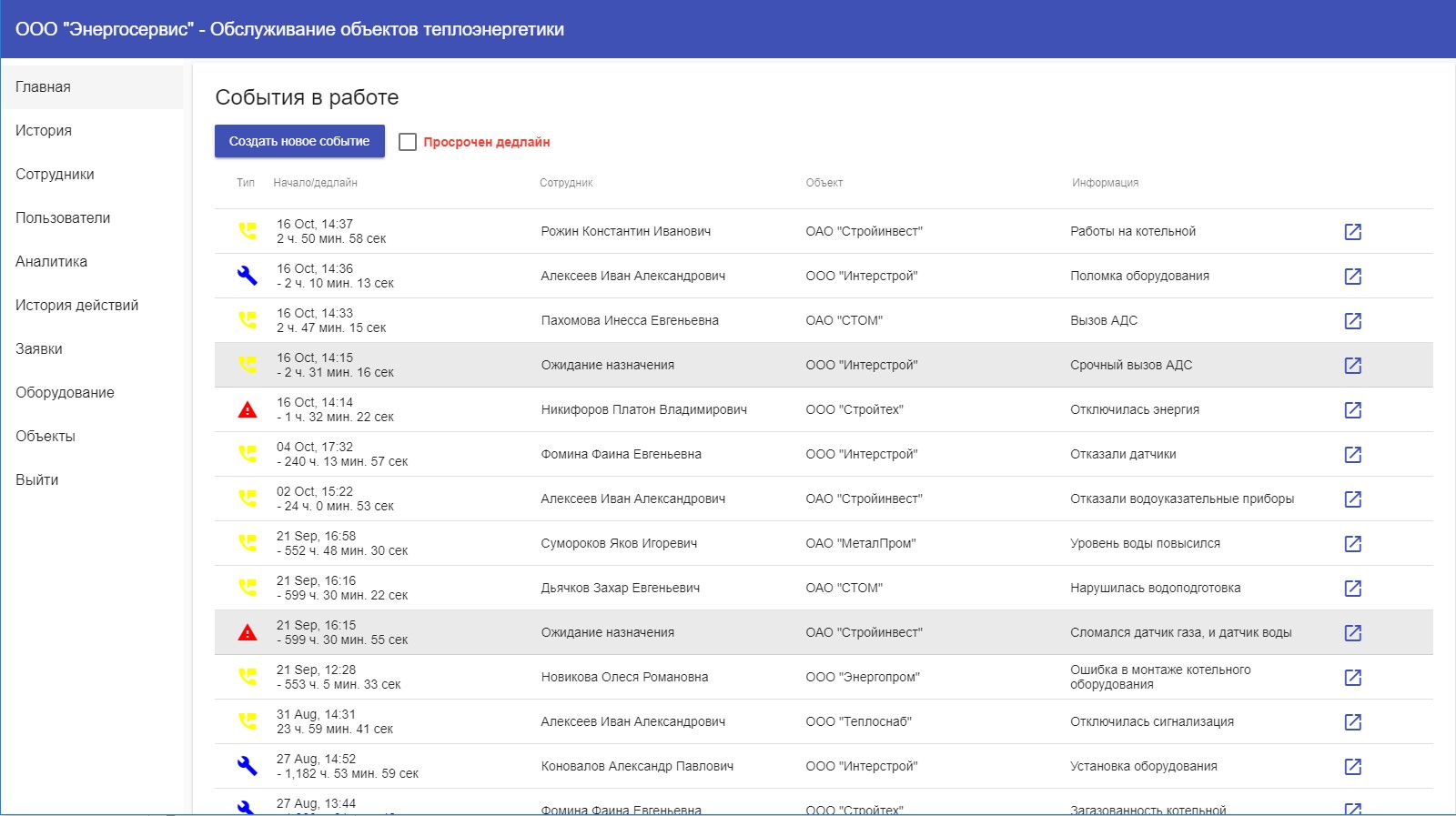
Task: Open details for the Вызов АДС event
Action: click(x=1353, y=321)
